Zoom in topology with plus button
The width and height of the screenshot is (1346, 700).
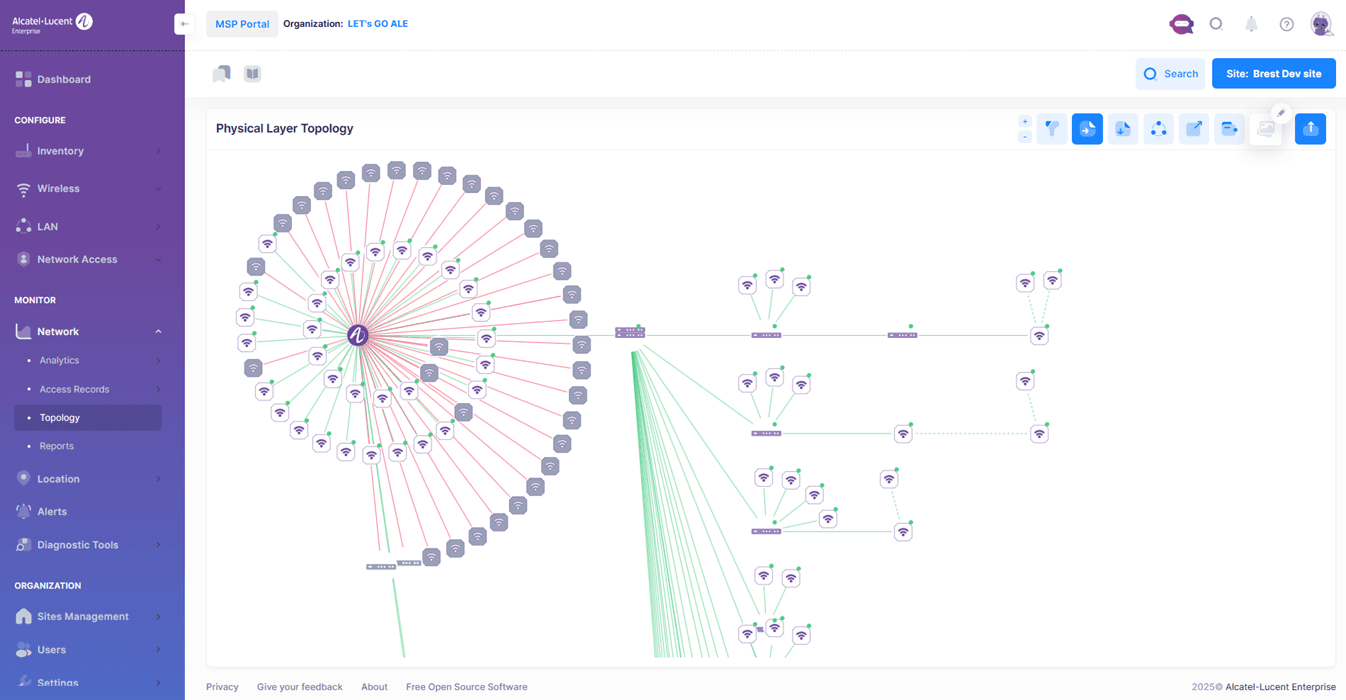pos(1025,122)
